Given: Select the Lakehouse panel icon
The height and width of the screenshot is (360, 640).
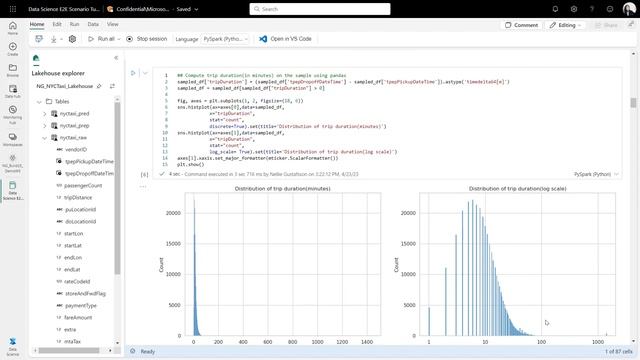Looking at the screenshot, I should click(x=36, y=58).
